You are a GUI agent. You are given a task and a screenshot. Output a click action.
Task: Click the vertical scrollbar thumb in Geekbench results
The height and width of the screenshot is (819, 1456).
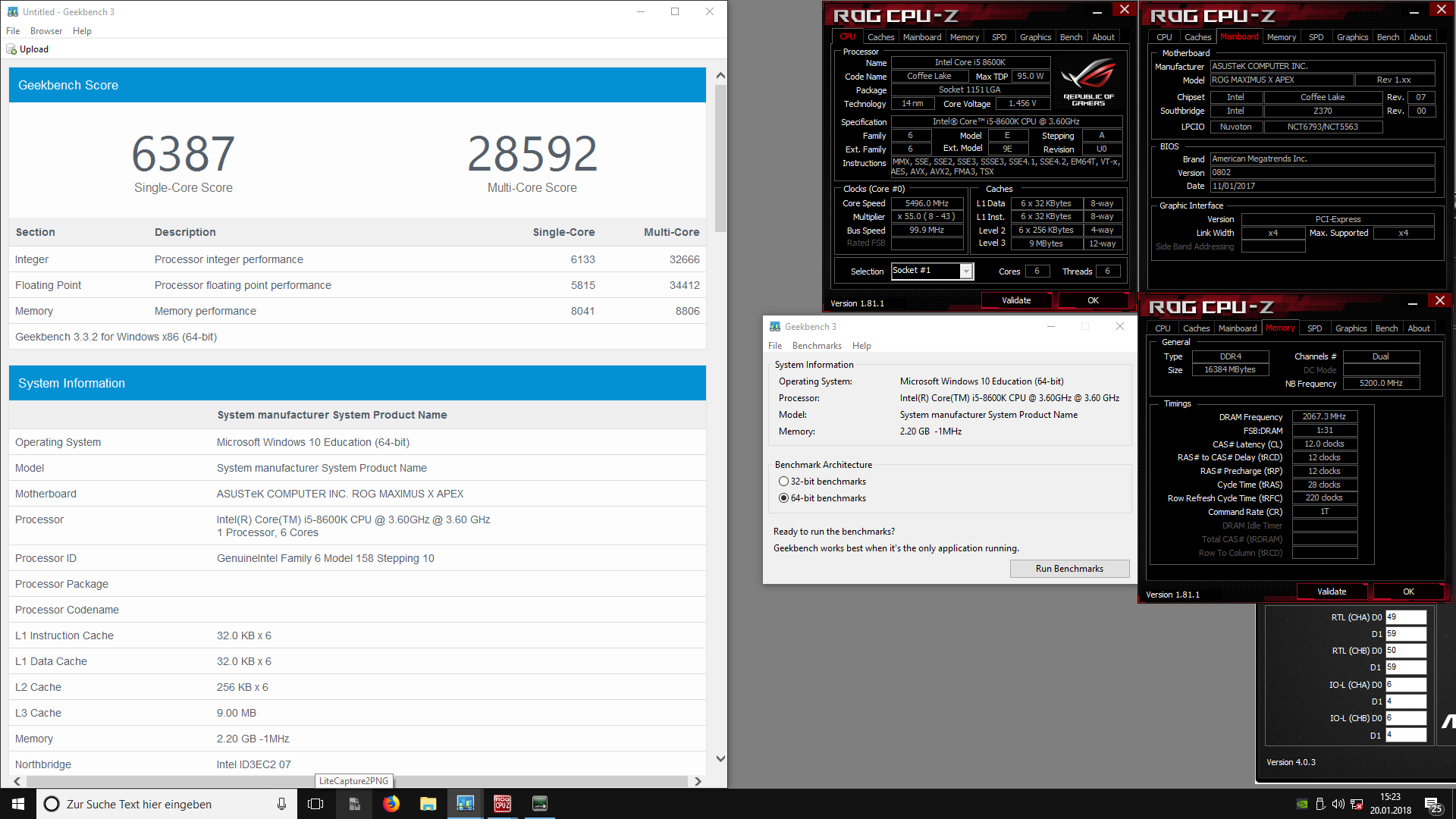tap(720, 159)
